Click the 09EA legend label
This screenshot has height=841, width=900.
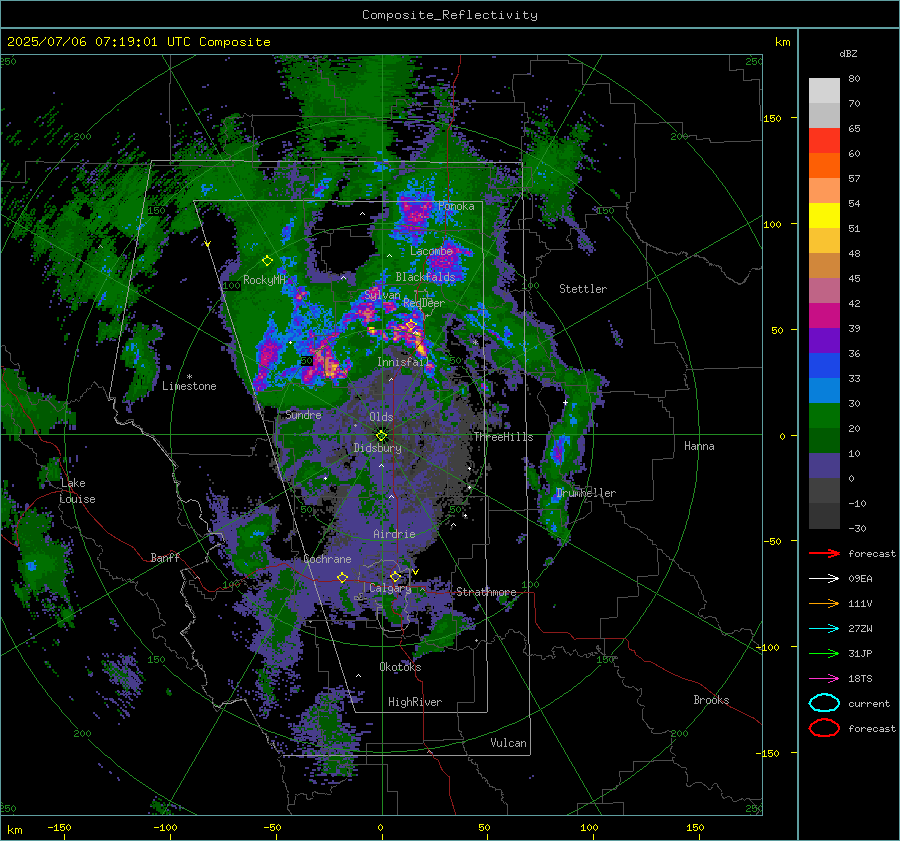tap(860, 579)
